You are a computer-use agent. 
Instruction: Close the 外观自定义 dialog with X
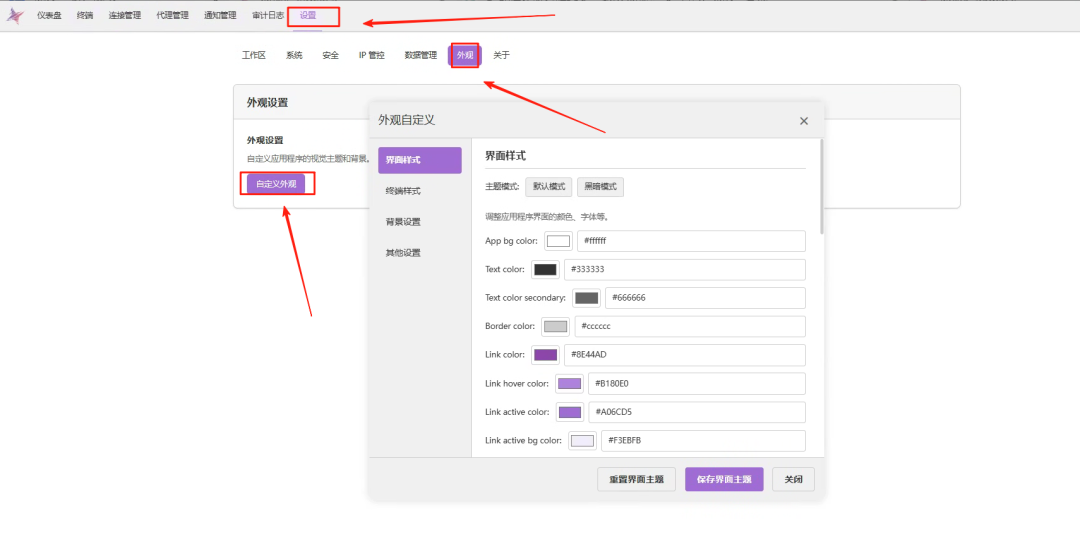pos(803,121)
